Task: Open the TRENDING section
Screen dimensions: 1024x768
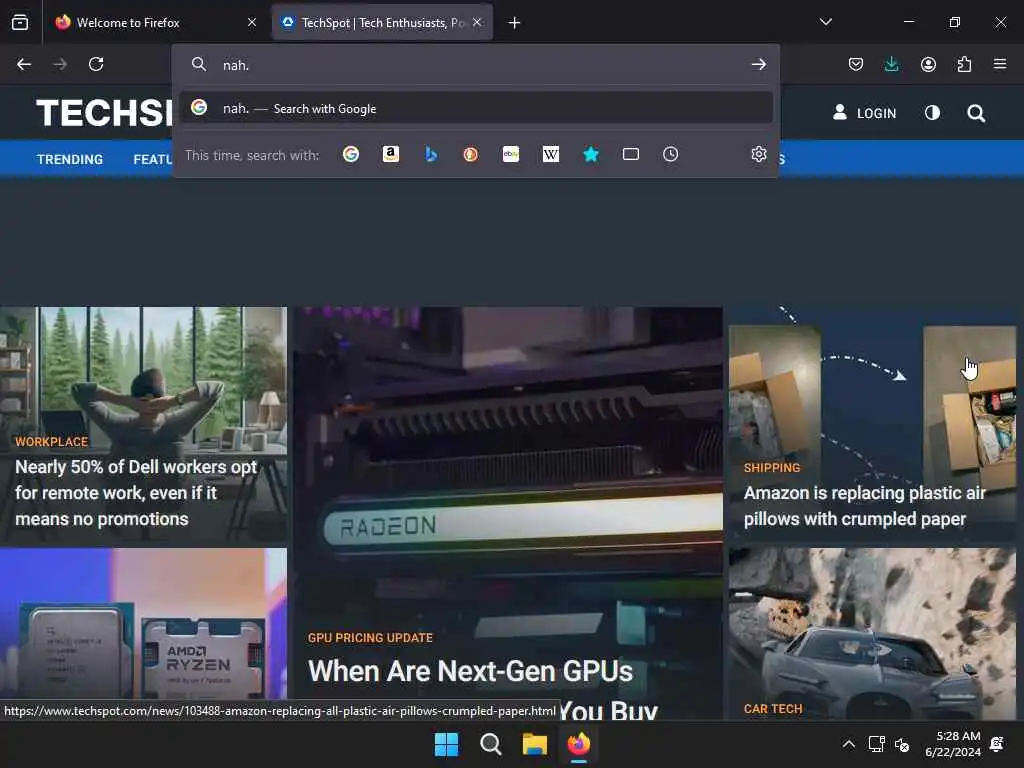Action: coord(70,159)
